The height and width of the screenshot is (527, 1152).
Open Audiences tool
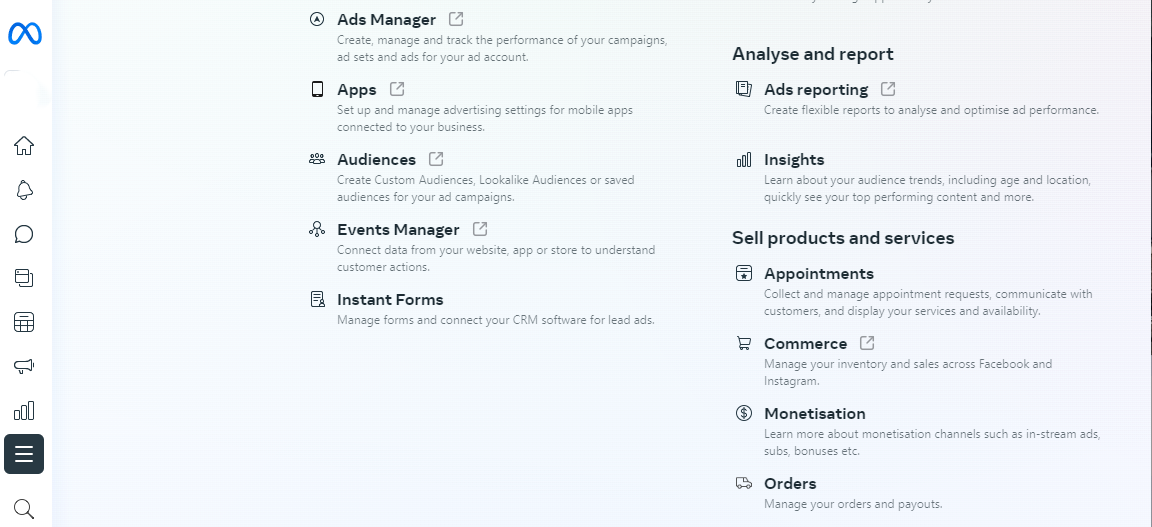tap(376, 159)
